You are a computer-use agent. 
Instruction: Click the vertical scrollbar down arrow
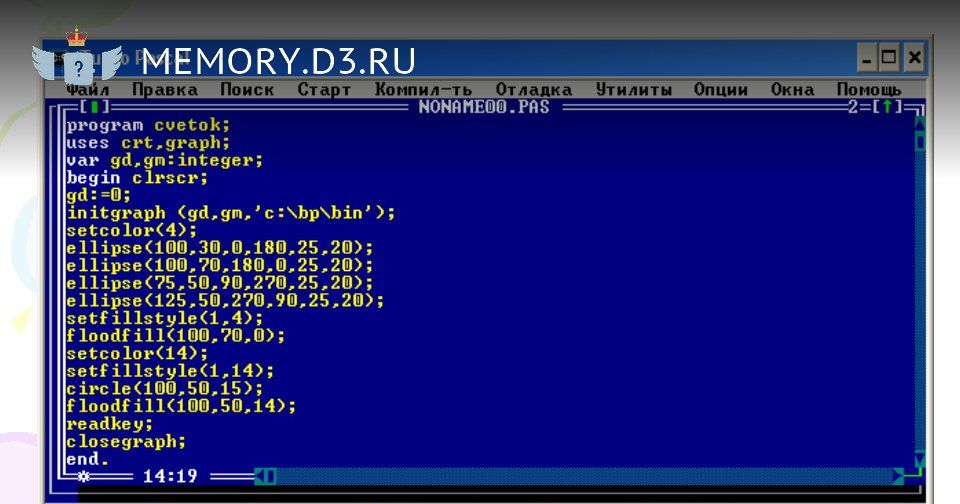pyautogui.click(x=919, y=461)
